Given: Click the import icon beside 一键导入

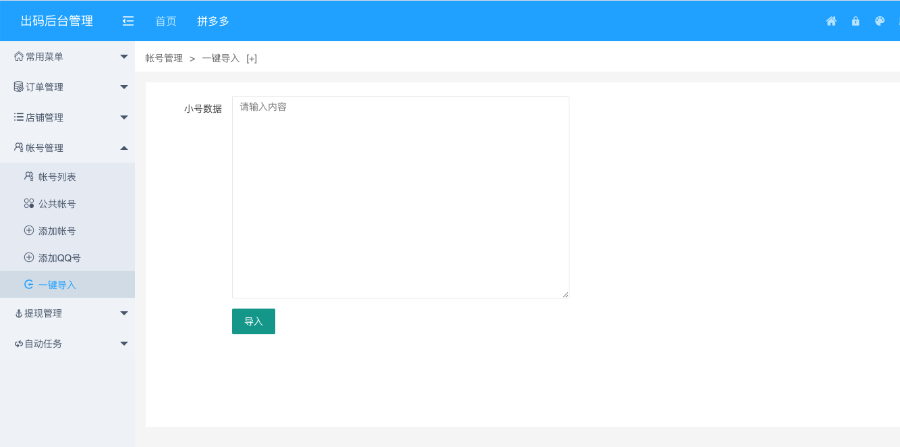Looking at the screenshot, I should pos(29,285).
